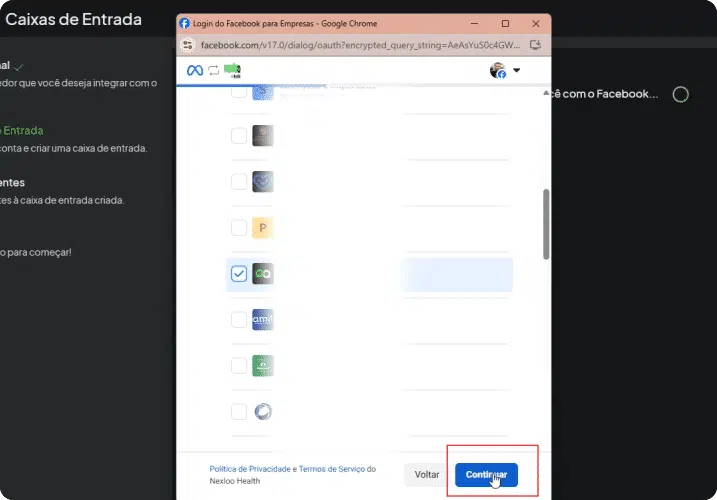The image size is (717, 500).
Task: Click the Continuar button
Action: coord(486,475)
